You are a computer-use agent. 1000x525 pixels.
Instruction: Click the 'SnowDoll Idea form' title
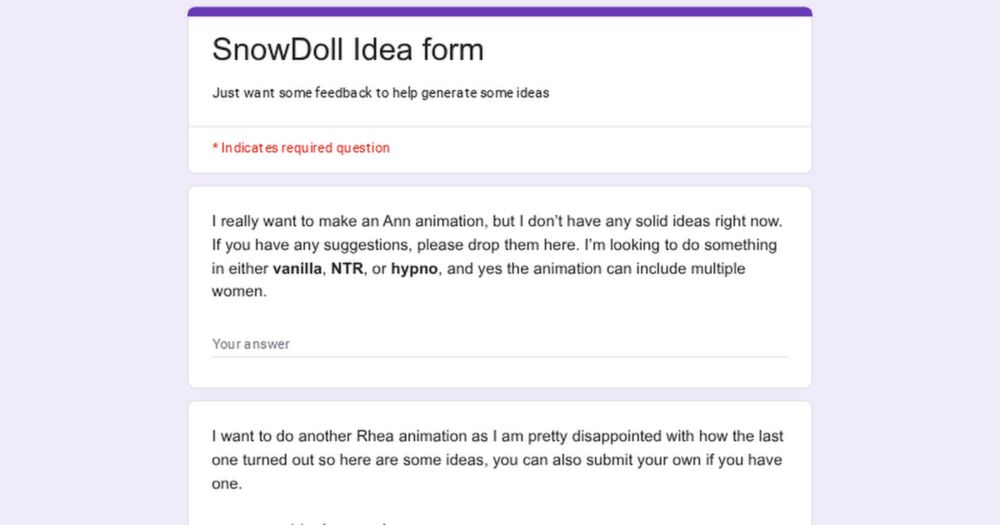(x=347, y=50)
